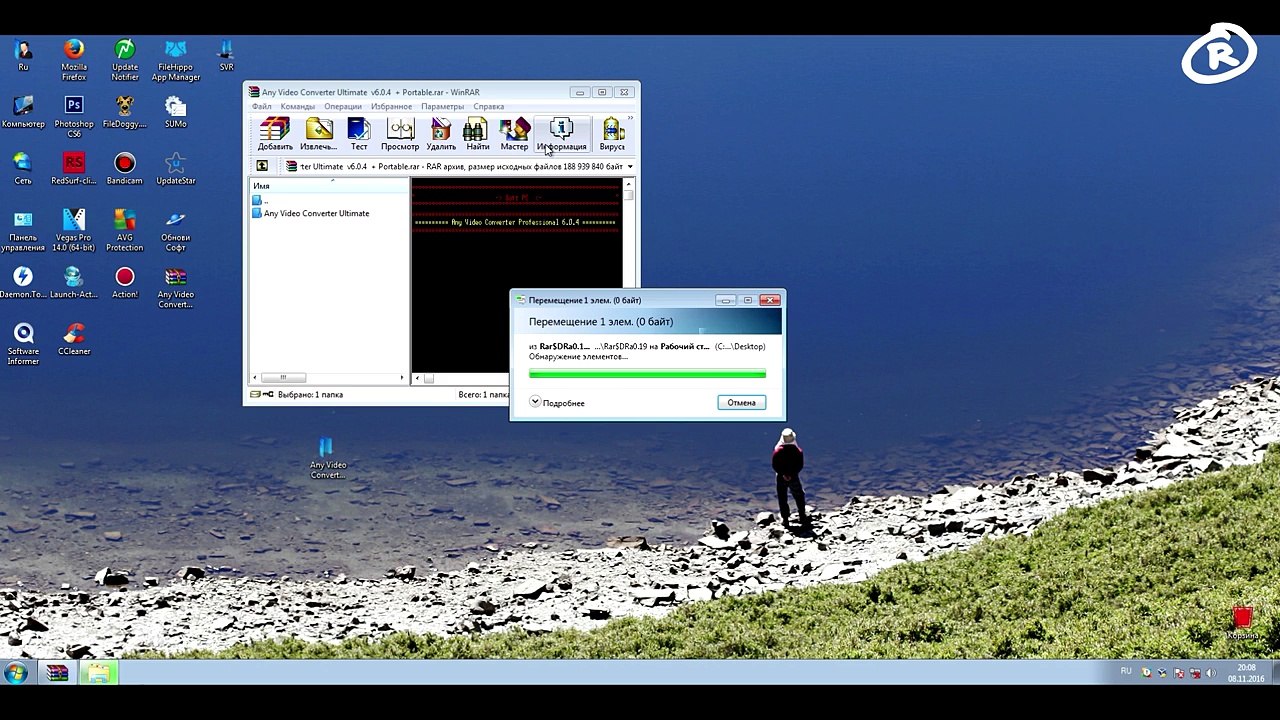Viewport: 1280px width, 720px height.
Task: Open FileHippo App Manager shortcut
Action: tap(176, 60)
